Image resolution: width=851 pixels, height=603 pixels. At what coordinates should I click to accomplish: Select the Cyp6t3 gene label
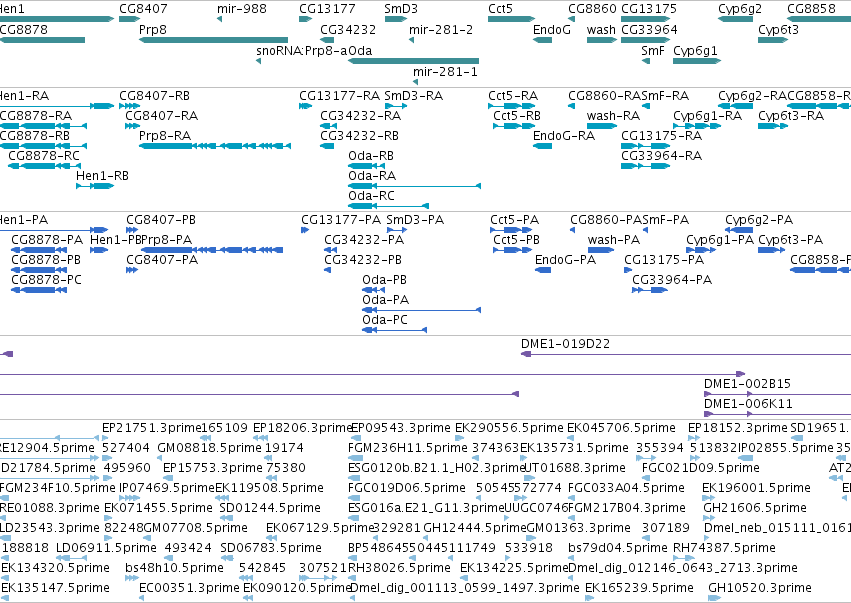point(778,30)
